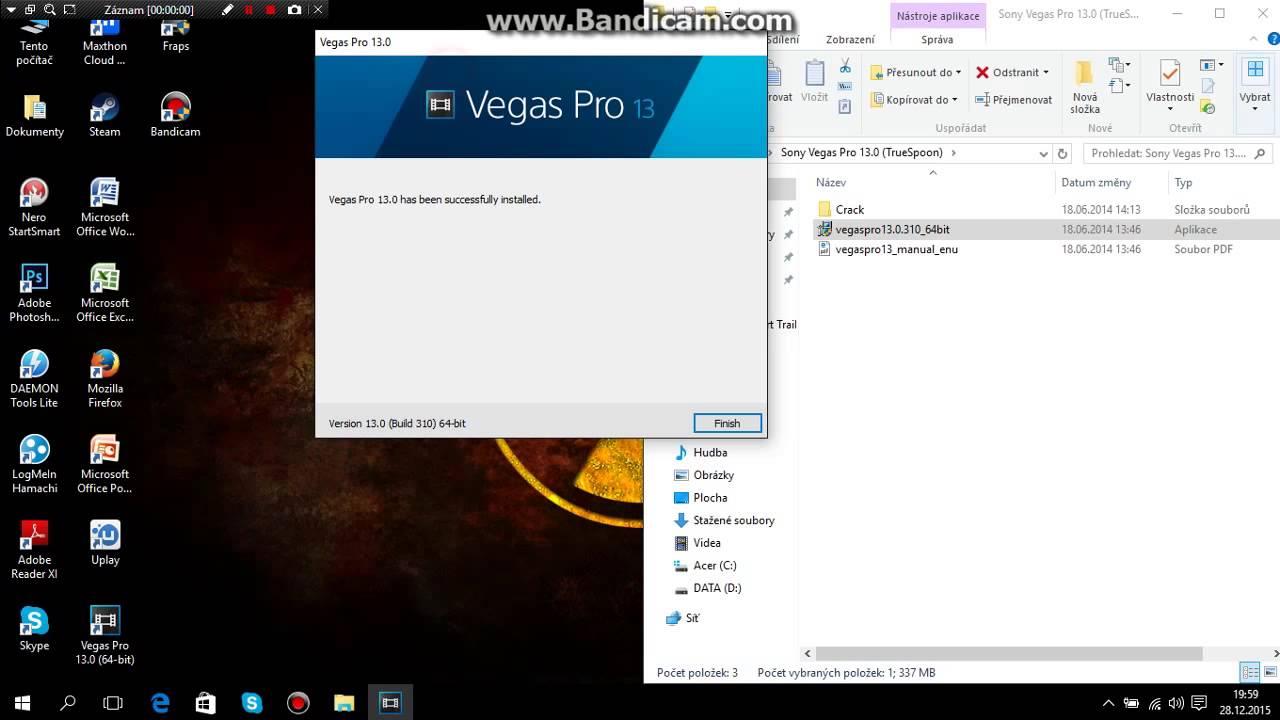Open the Adobe Photoshop desktop shortcut
Viewport: 1280px width, 720px height.
point(34,293)
